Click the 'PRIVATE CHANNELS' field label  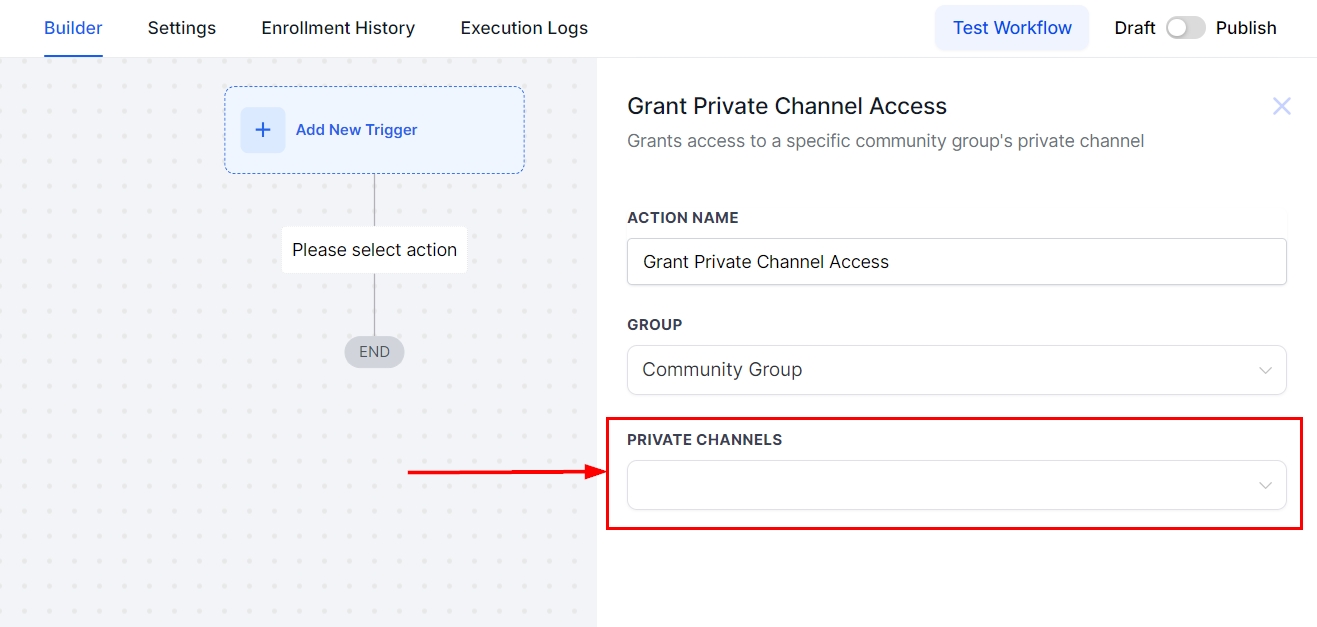pyautogui.click(x=704, y=440)
